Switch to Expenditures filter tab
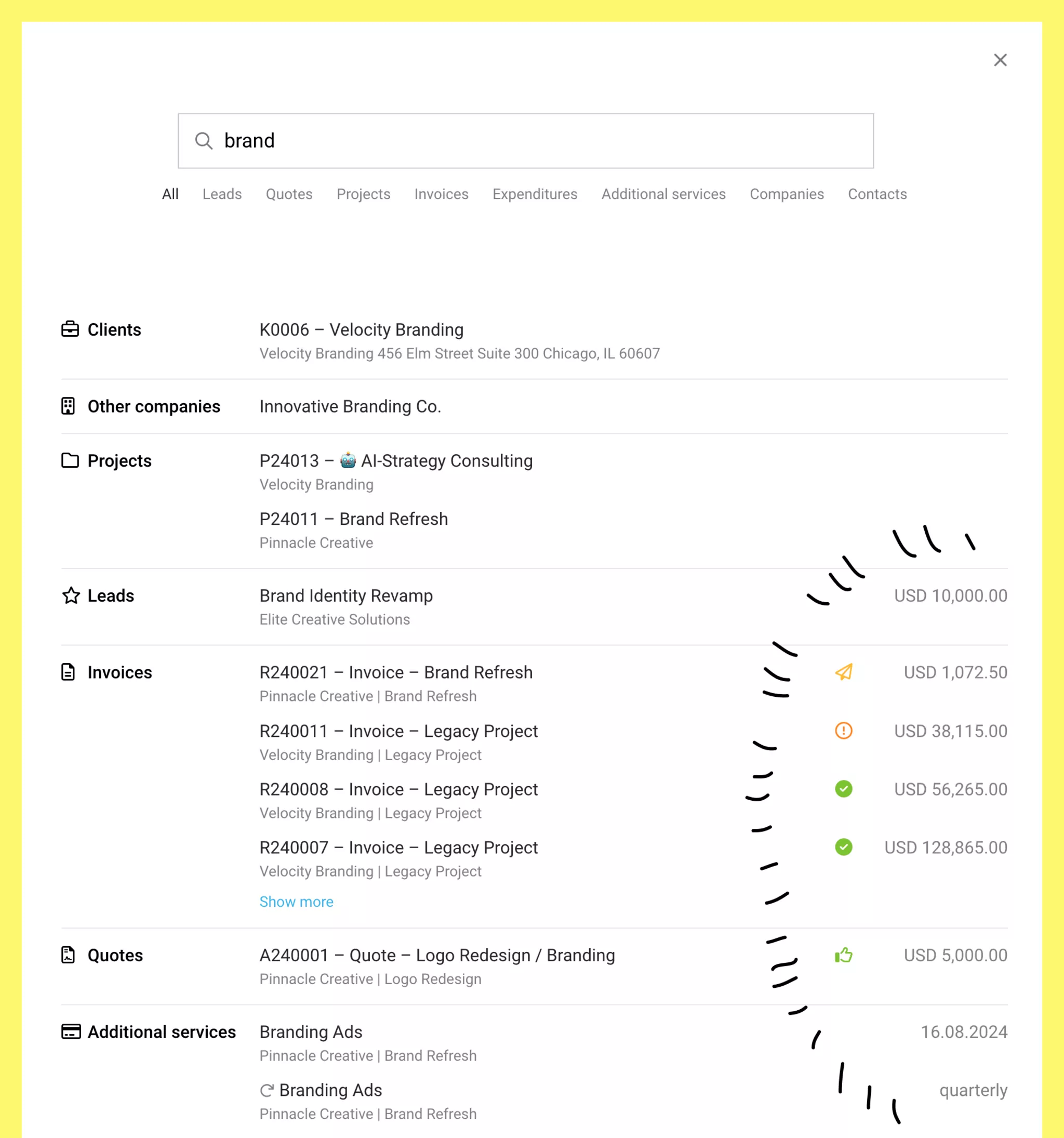This screenshot has height=1138, width=1064. tap(535, 194)
